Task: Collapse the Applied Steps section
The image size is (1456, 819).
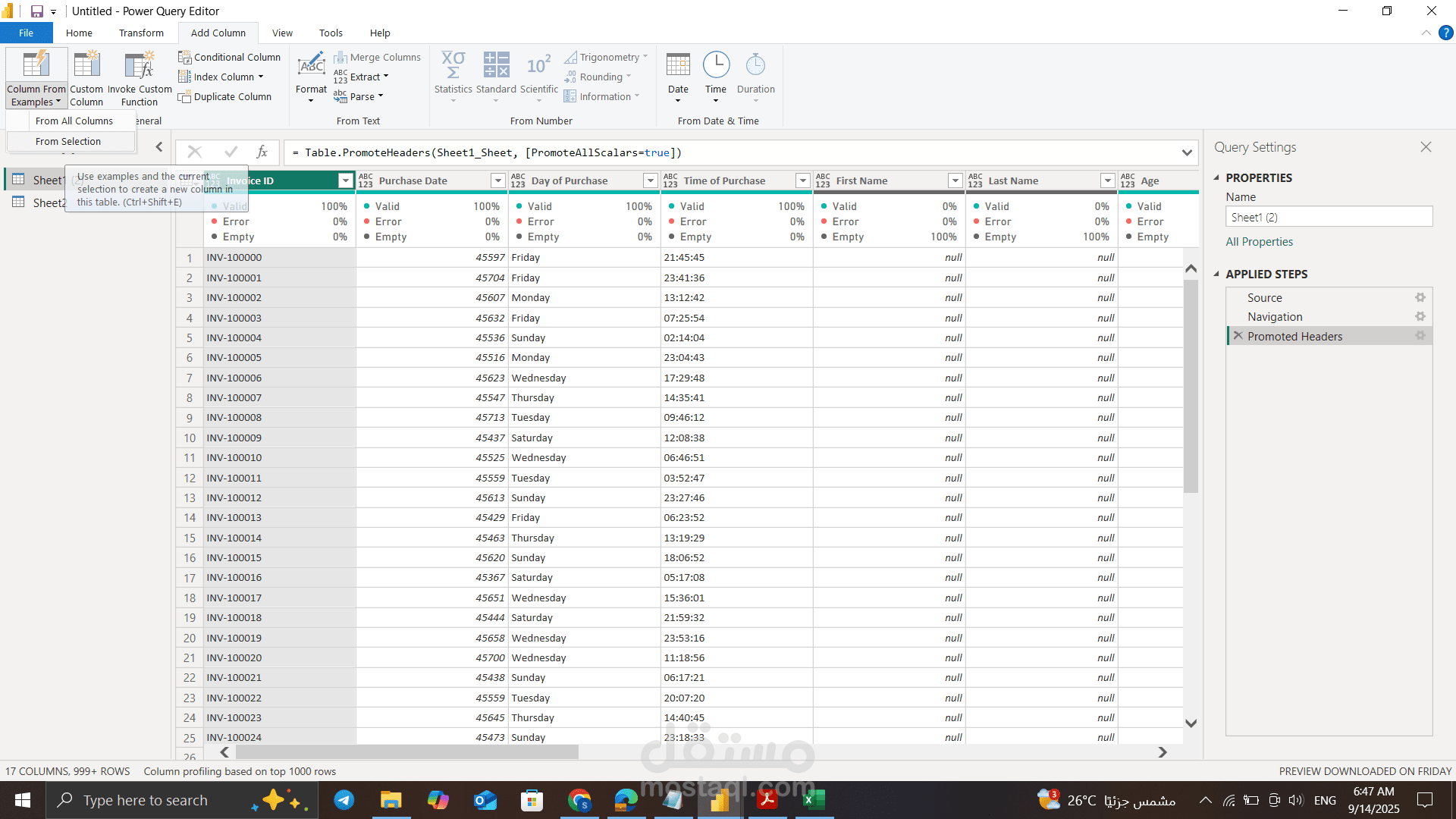Action: coord(1217,275)
